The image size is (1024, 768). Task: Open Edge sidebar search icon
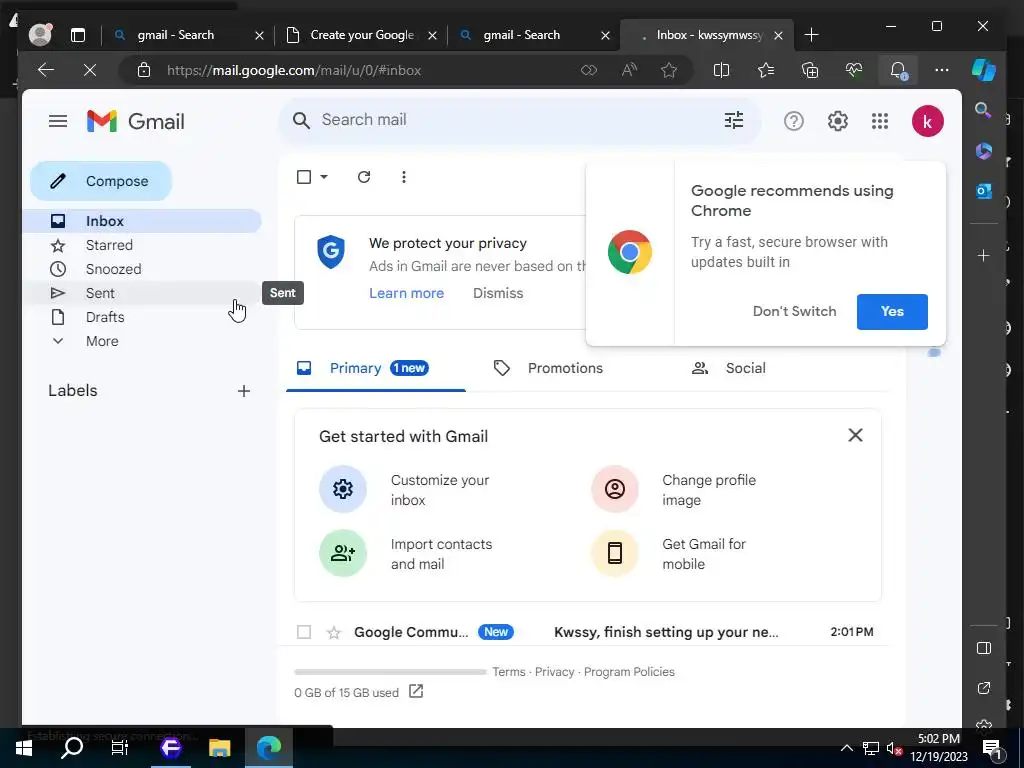[x=984, y=110]
